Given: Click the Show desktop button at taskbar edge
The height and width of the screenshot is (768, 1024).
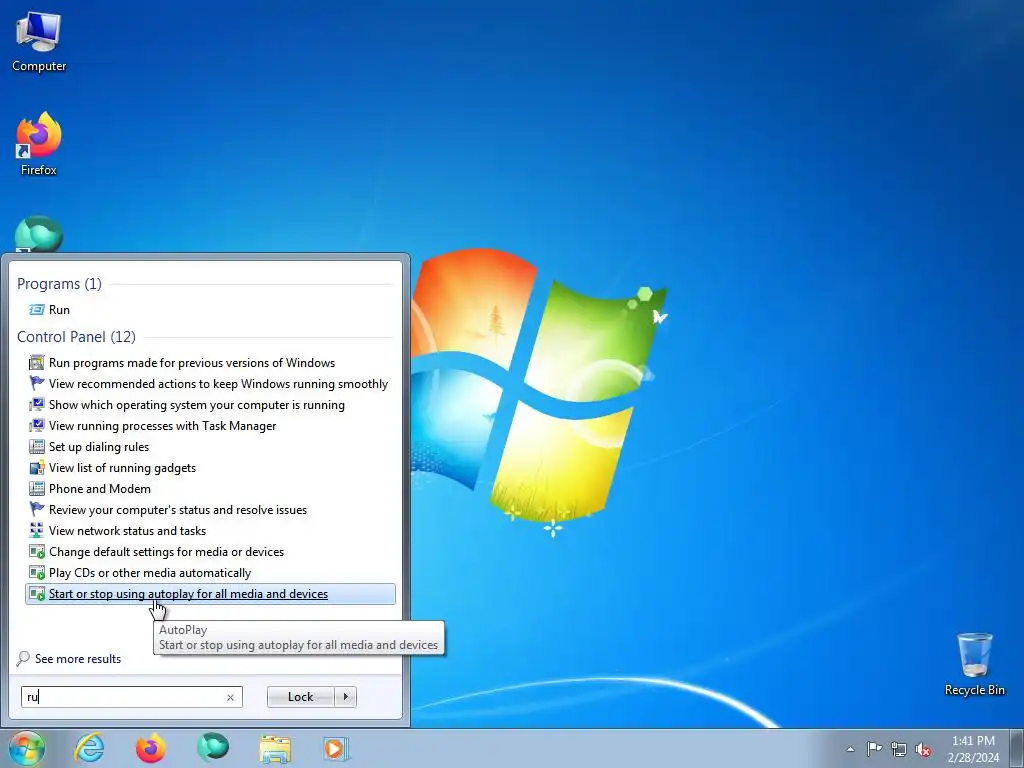Looking at the screenshot, I should click(x=1016, y=748).
